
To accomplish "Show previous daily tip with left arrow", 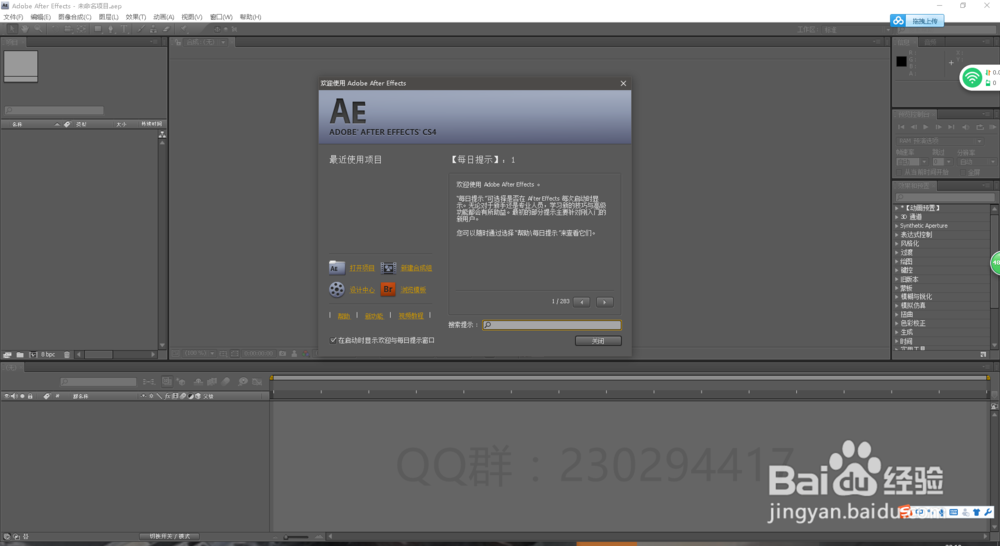I will pos(581,302).
